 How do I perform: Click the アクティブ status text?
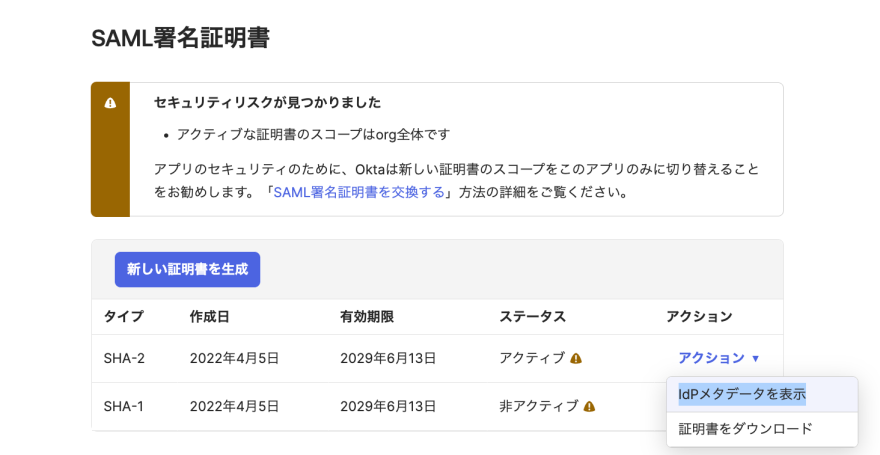pyautogui.click(x=532, y=358)
